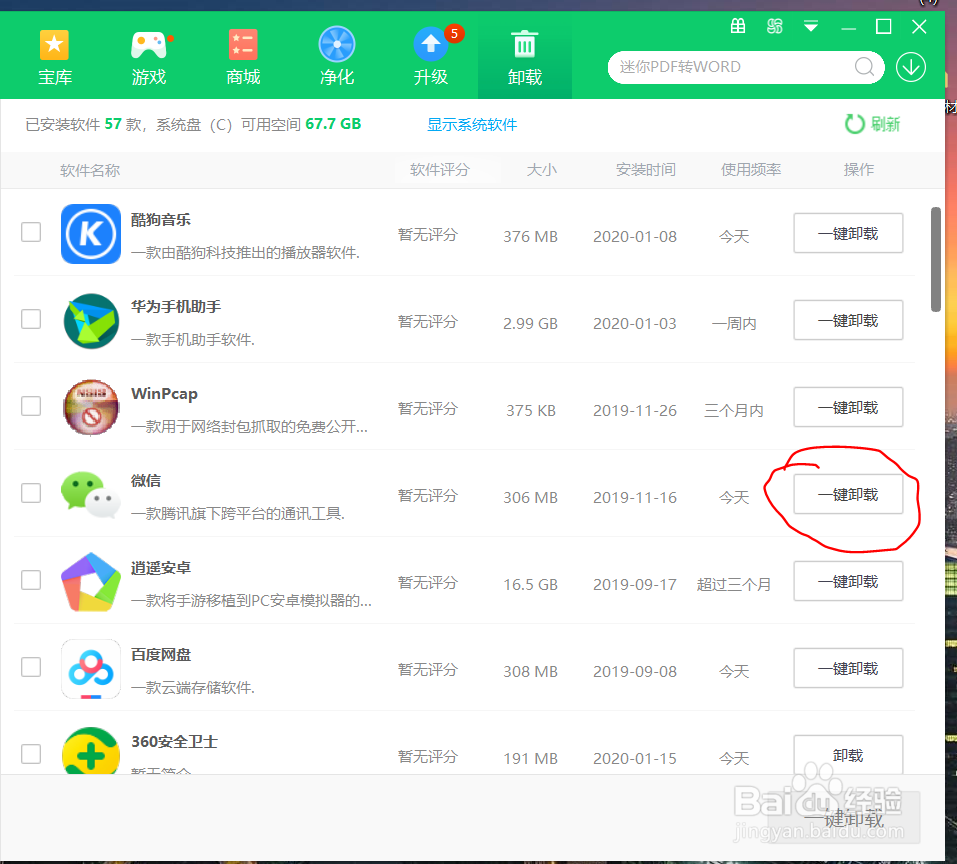Click the 微信 WeChat app icon
The height and width of the screenshot is (864, 957).
click(91, 495)
